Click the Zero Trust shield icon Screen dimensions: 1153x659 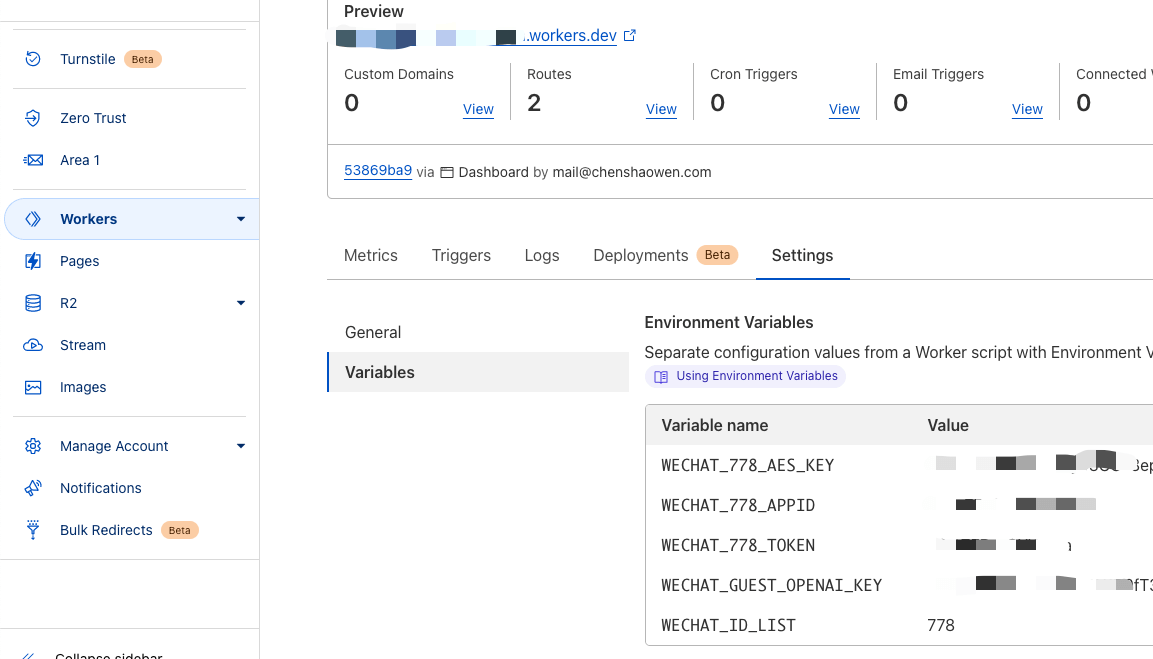[33, 118]
